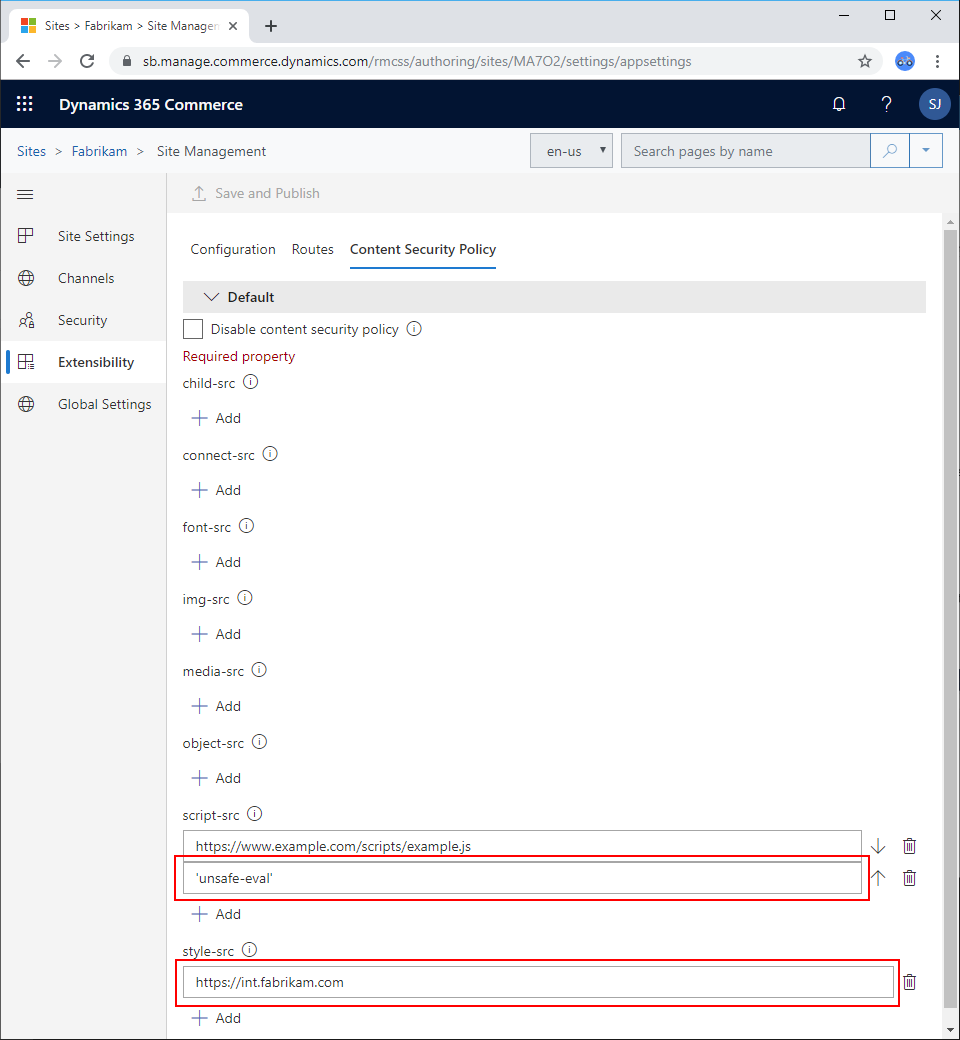Viewport: 960px width, 1040px height.
Task: Move the example.js script-src entry down
Action: tap(877, 845)
